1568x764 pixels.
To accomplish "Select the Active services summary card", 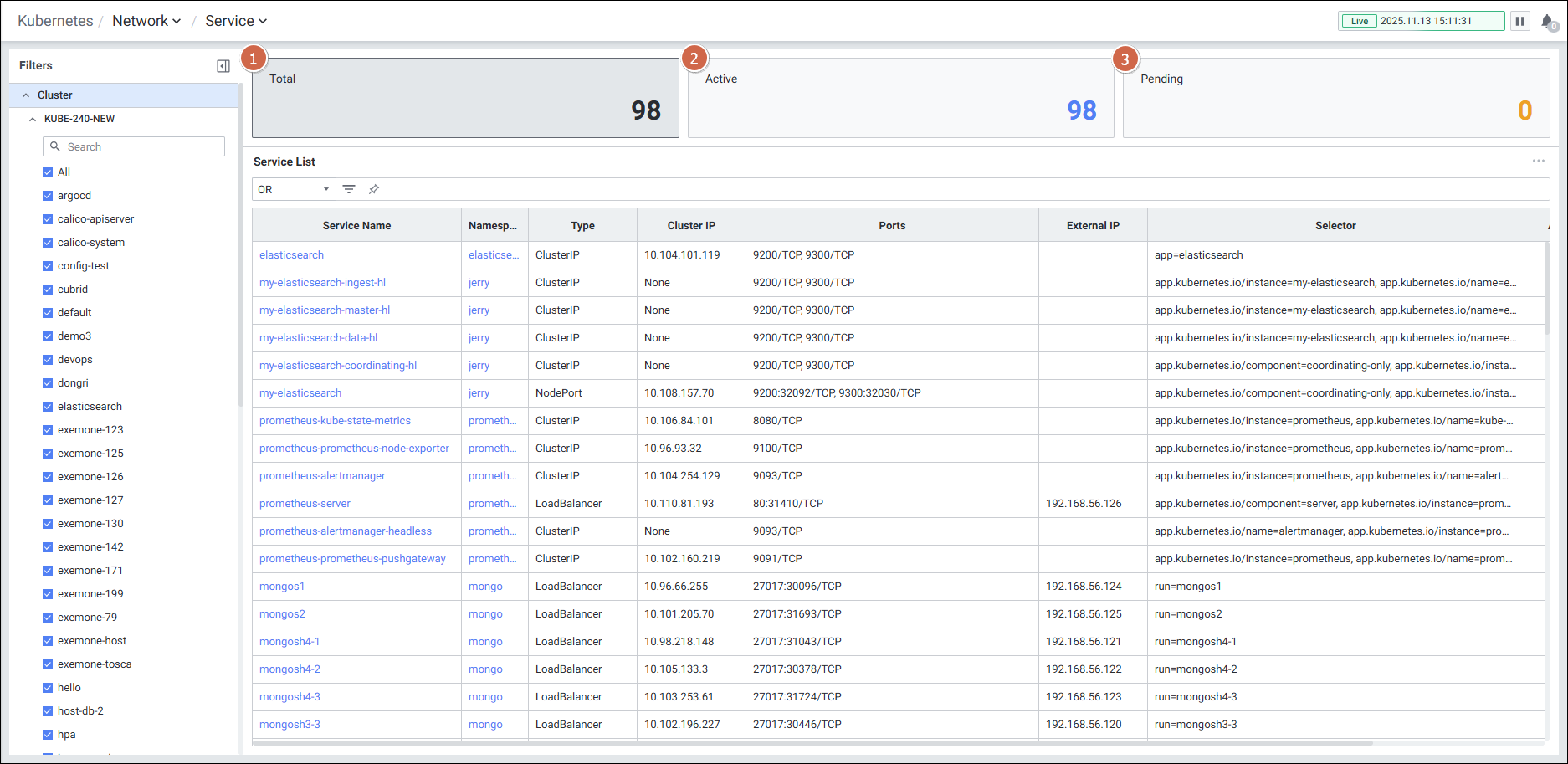I will [x=899, y=98].
